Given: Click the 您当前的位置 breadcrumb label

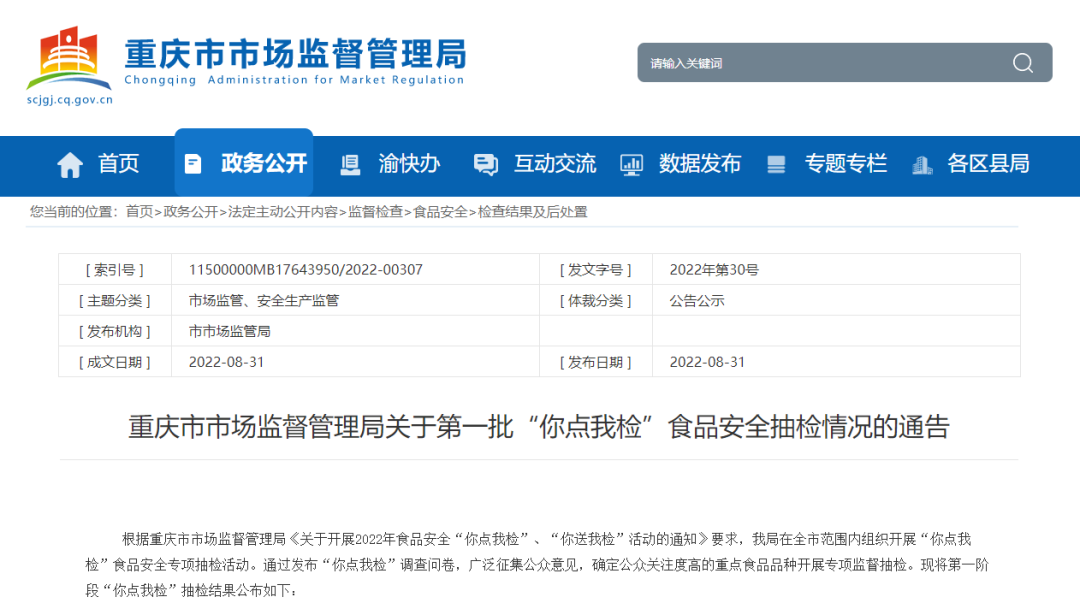Looking at the screenshot, I should [x=74, y=212].
